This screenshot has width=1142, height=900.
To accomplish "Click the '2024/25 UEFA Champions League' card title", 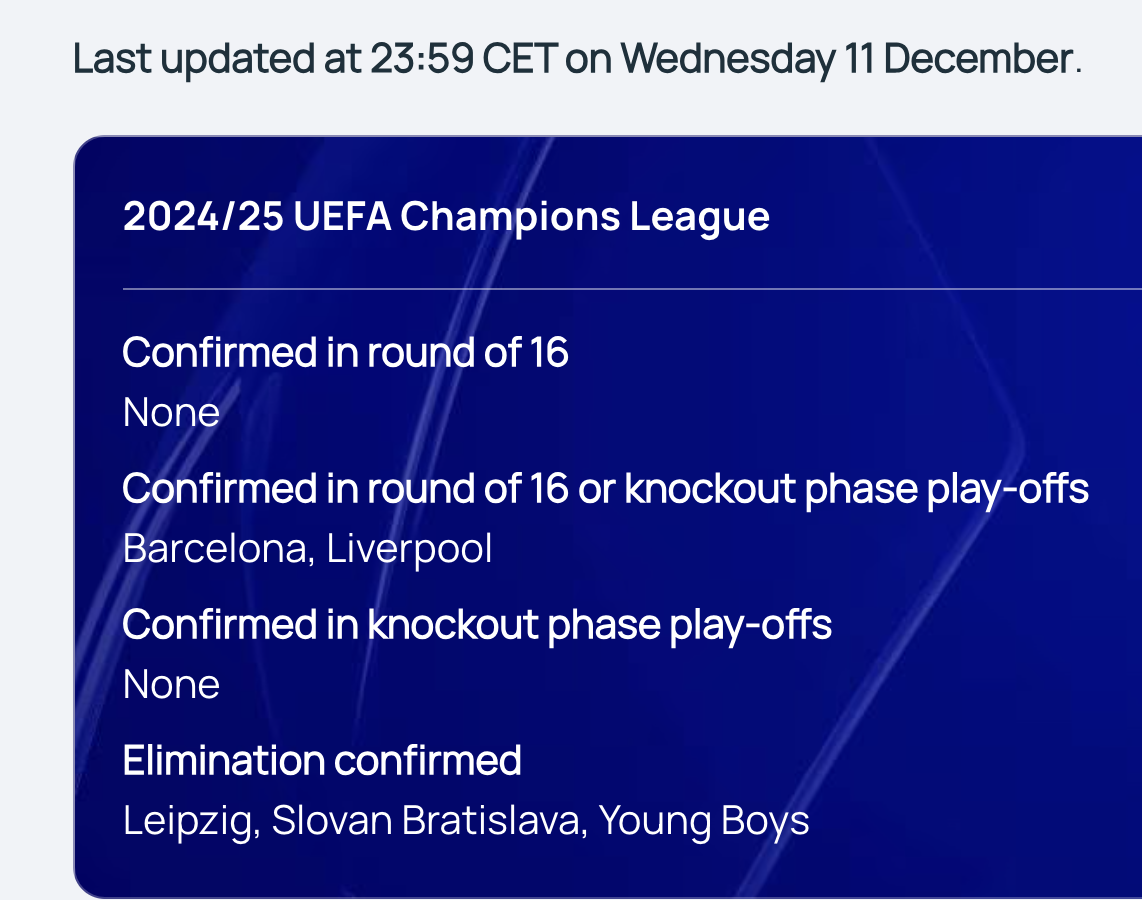I will tap(446, 217).
